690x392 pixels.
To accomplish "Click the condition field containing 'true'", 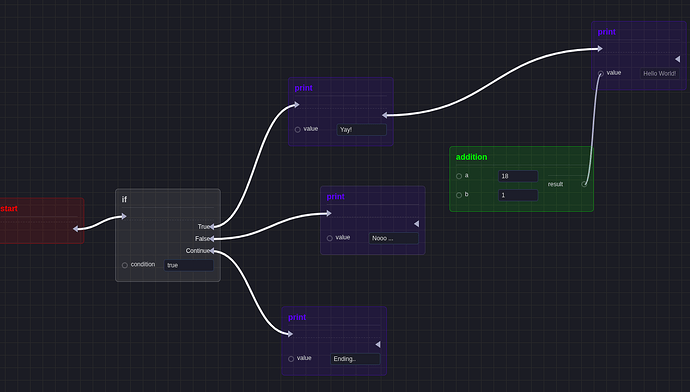I will click(189, 265).
